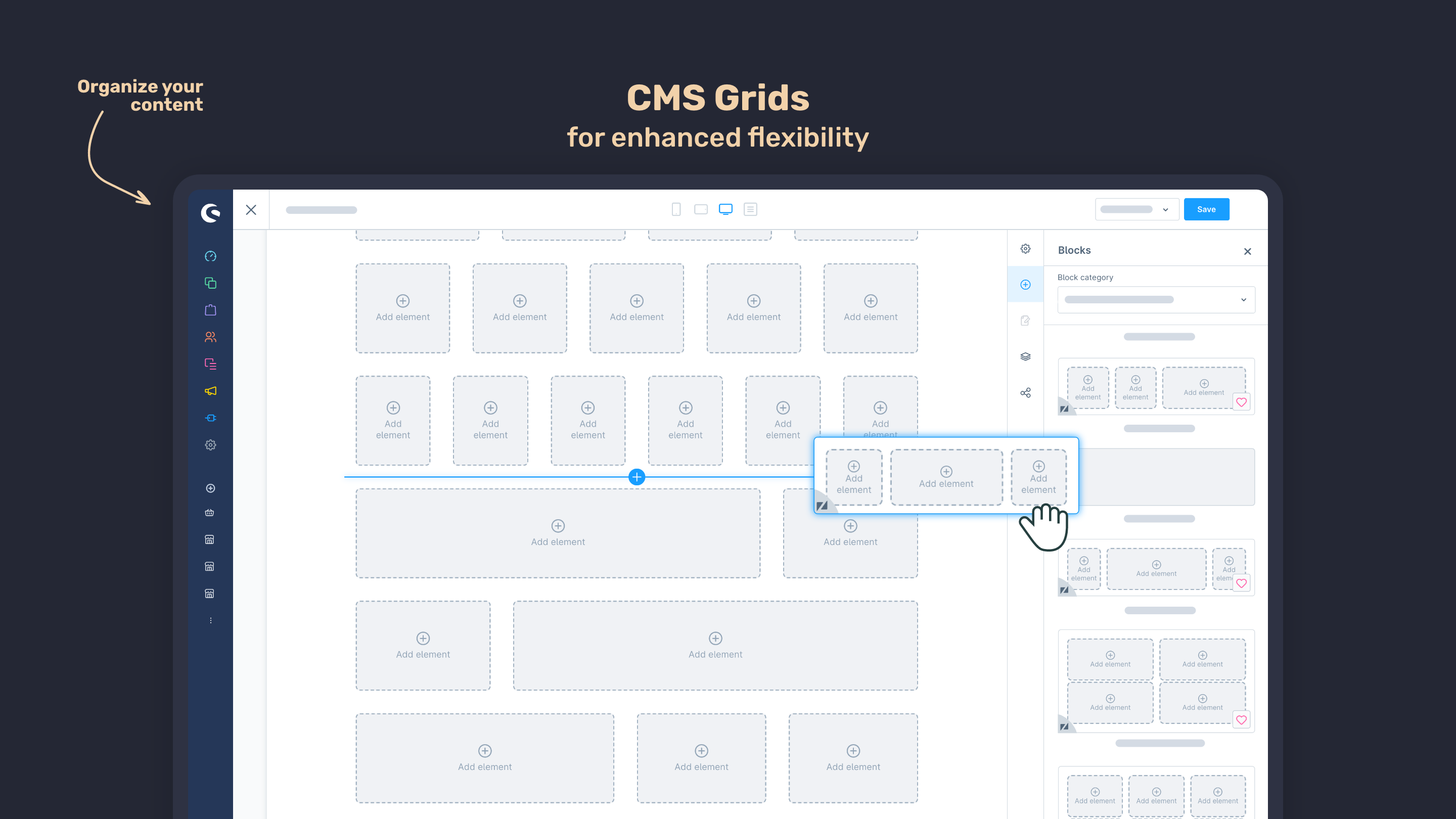Add element to first slot of six-column row
The width and height of the screenshot is (1456, 819).
pos(393,421)
